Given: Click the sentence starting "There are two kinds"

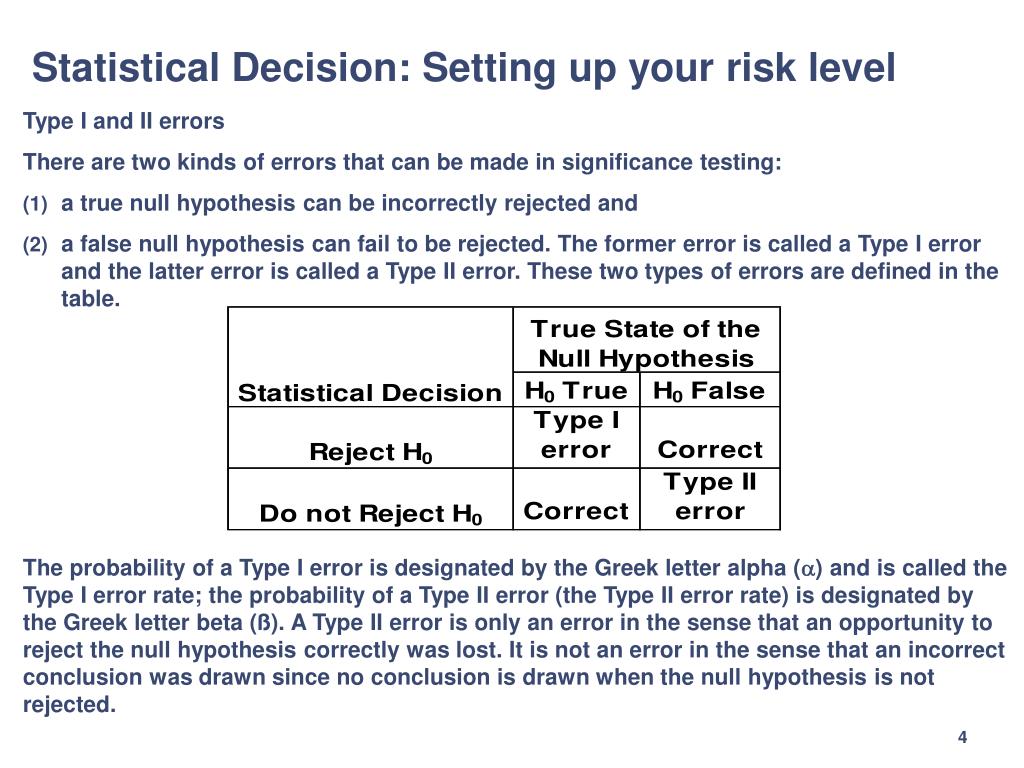Looking at the screenshot, I should point(402,163).
